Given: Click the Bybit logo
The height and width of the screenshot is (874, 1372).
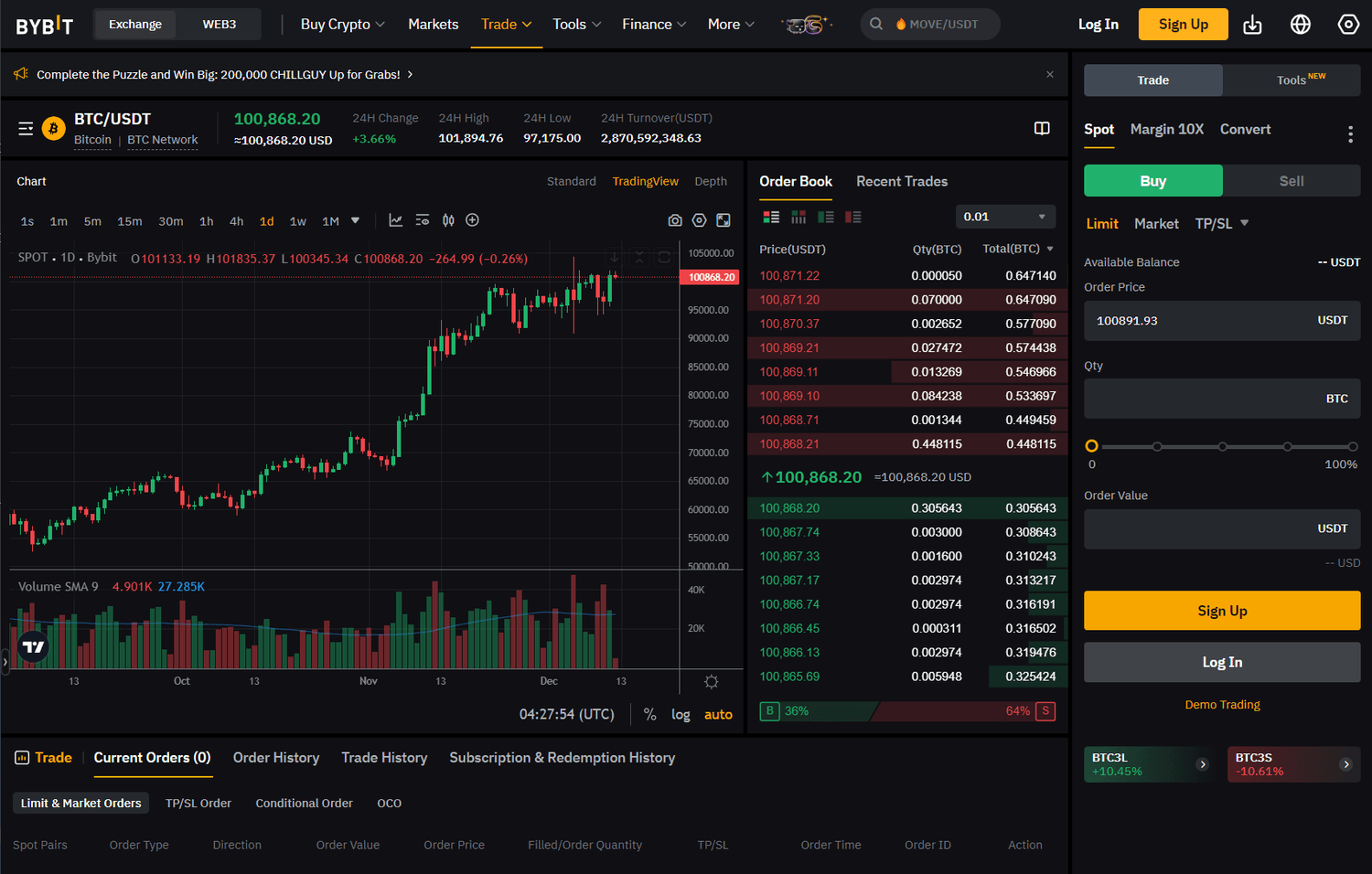Looking at the screenshot, I should 44,25.
